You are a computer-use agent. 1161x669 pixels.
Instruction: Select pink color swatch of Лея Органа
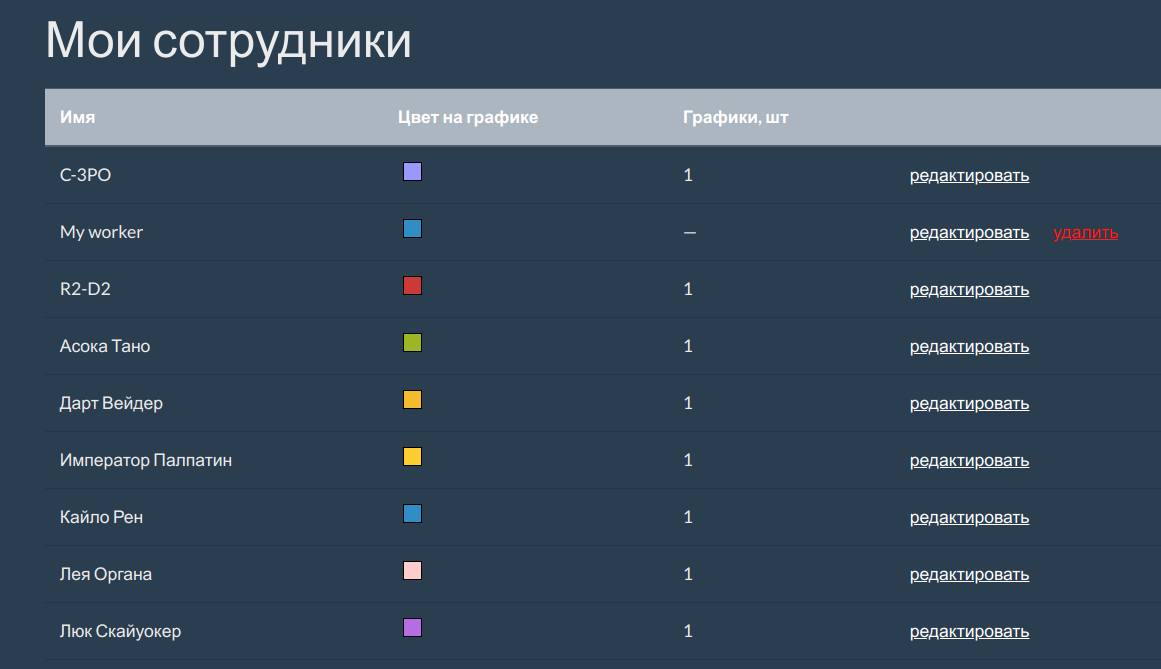click(x=412, y=571)
